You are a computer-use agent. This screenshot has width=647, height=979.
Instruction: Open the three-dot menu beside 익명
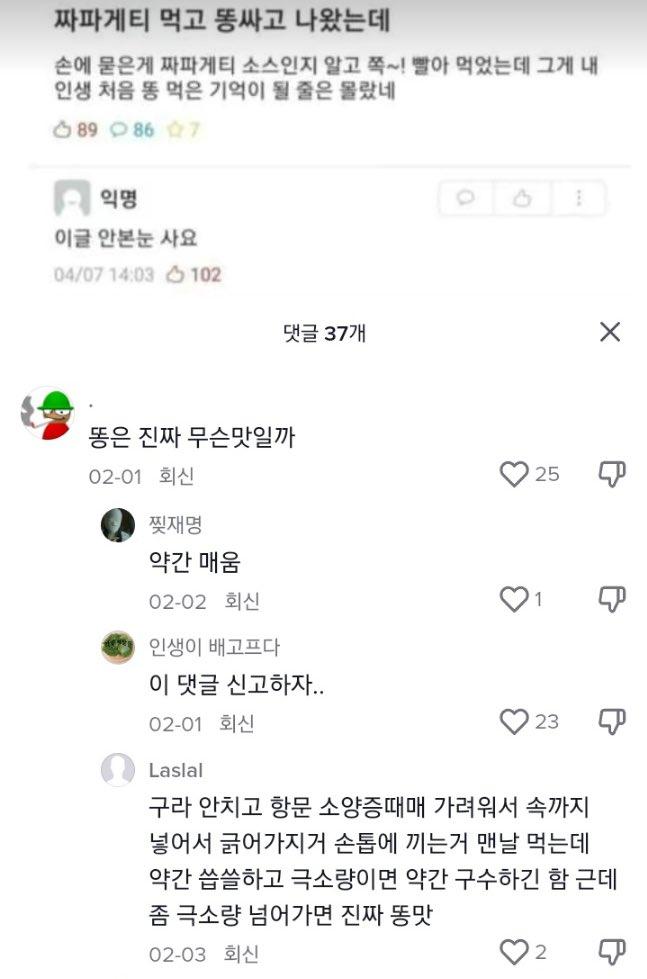point(578,199)
